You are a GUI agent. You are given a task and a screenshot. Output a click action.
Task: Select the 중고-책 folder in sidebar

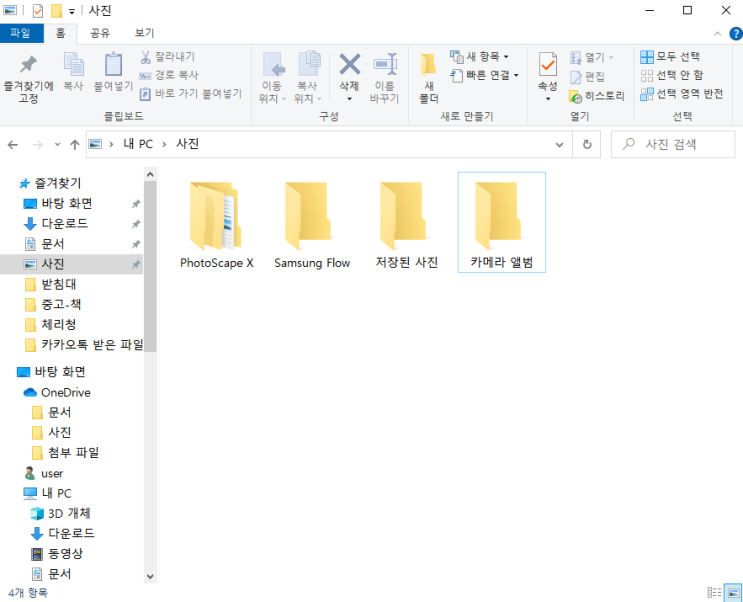click(x=53, y=304)
